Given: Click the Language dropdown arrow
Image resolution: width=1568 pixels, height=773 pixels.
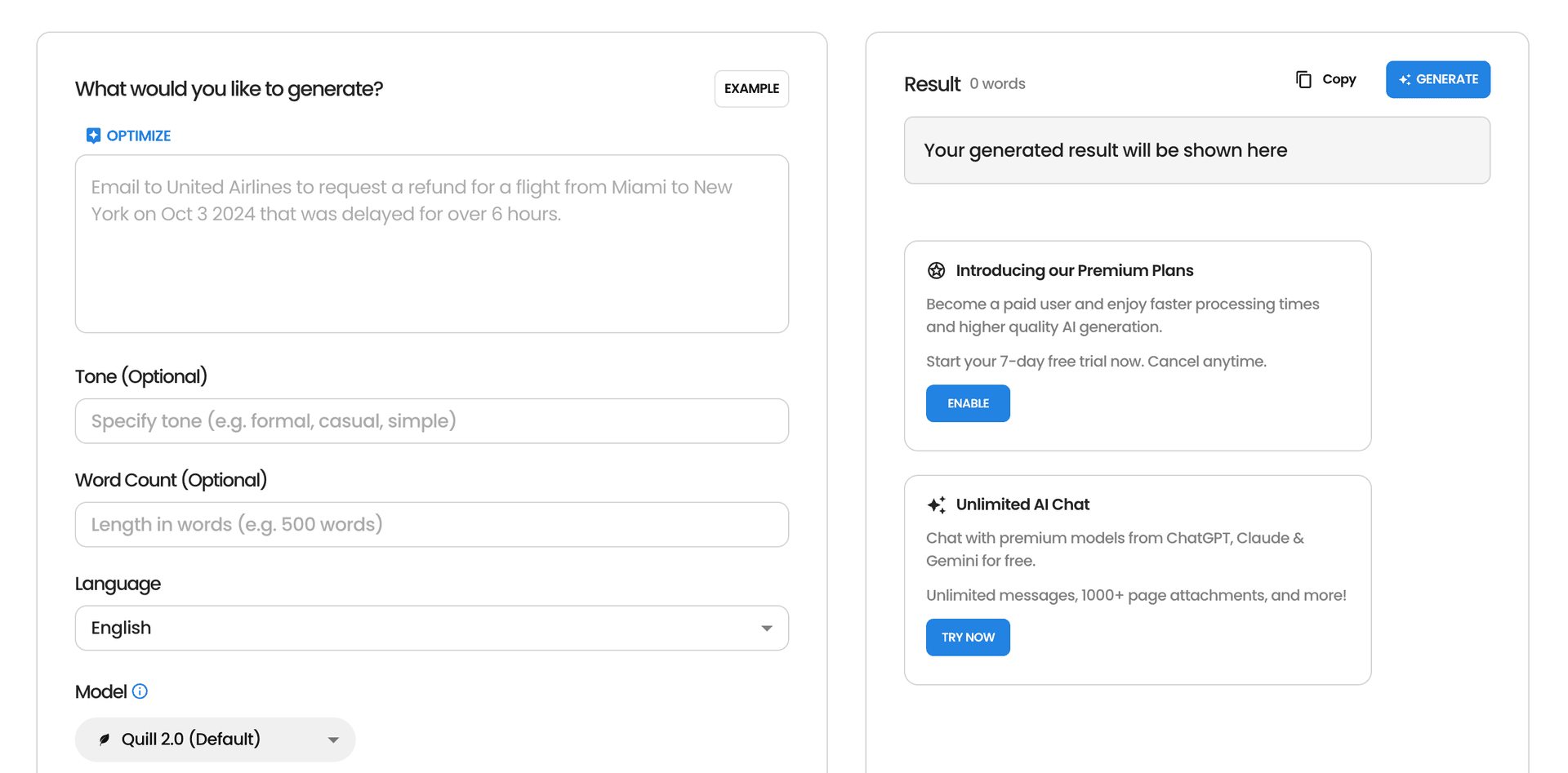Looking at the screenshot, I should pyautogui.click(x=766, y=628).
